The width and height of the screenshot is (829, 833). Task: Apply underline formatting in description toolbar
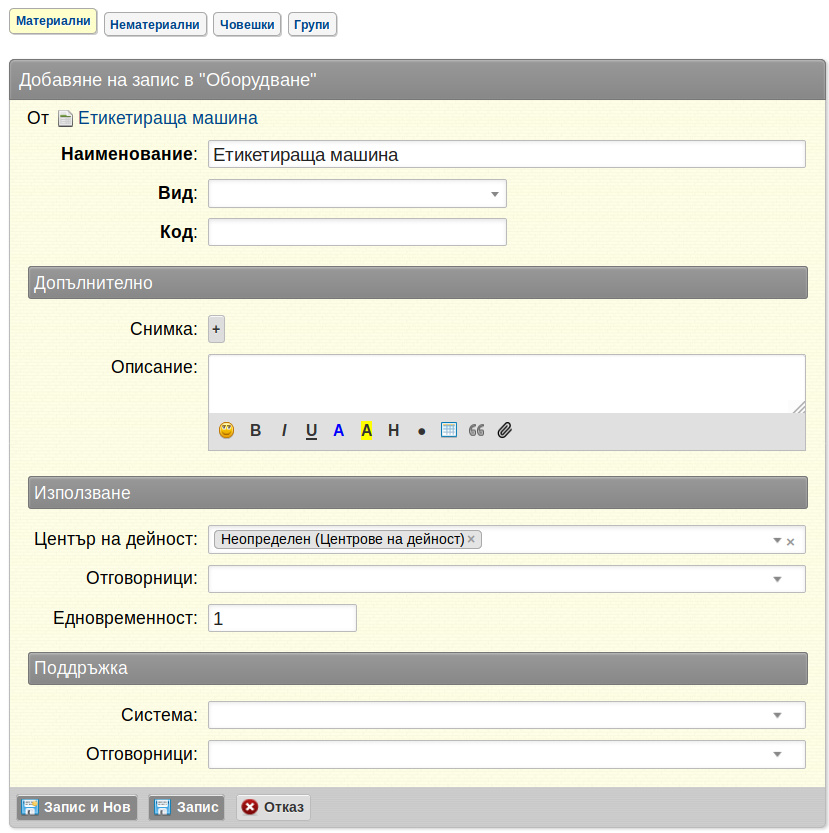[x=311, y=431]
